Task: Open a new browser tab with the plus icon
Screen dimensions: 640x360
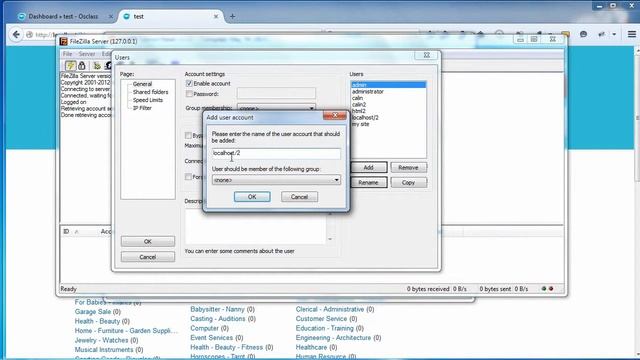Action: click(x=232, y=16)
